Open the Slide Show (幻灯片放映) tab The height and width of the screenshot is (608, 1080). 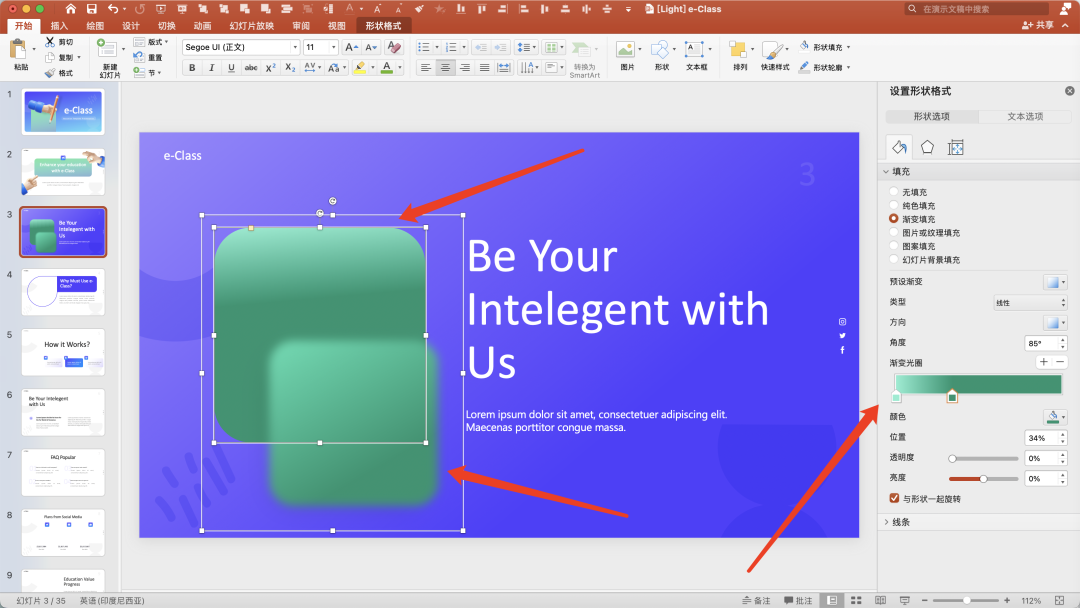(251, 25)
